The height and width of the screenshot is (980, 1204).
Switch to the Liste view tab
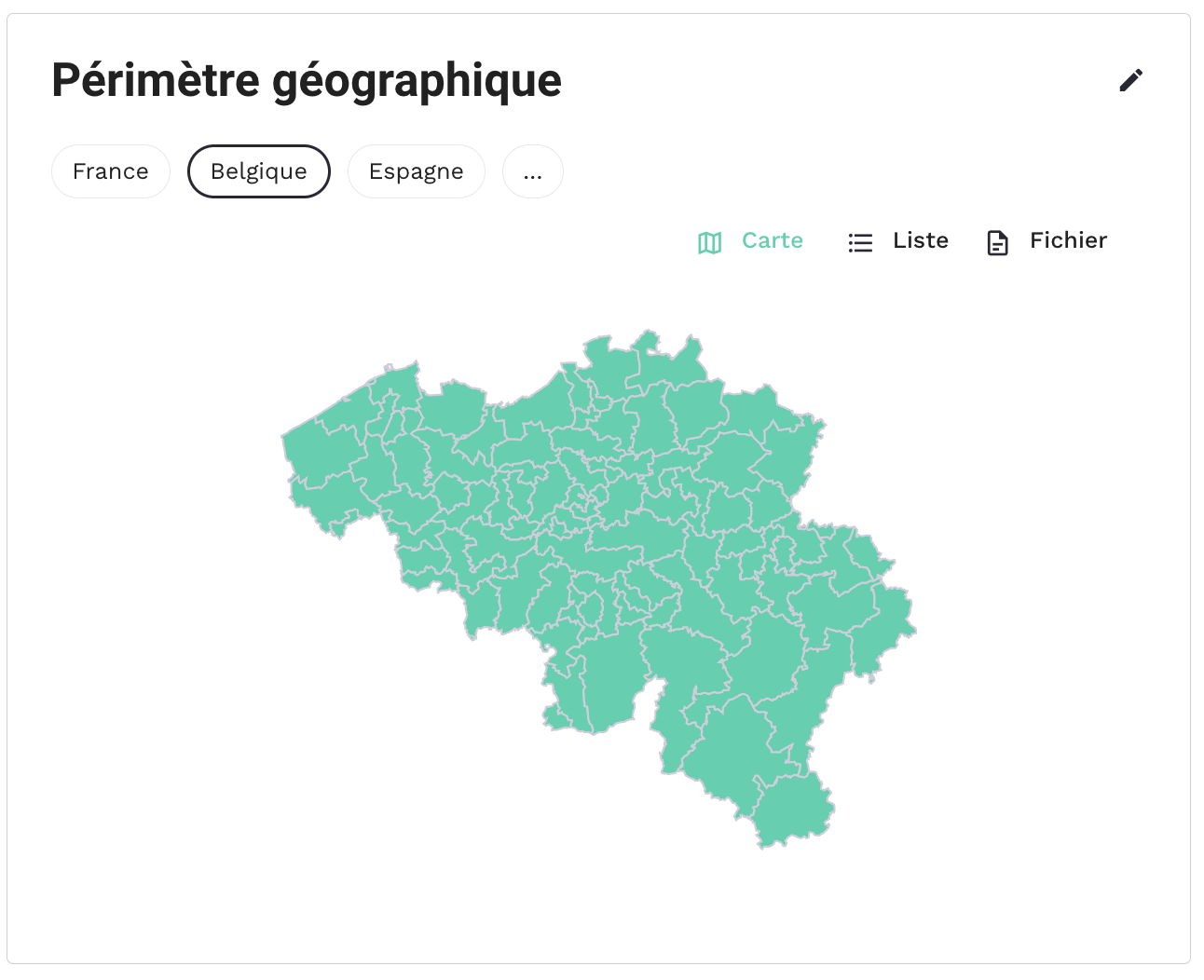click(x=898, y=241)
